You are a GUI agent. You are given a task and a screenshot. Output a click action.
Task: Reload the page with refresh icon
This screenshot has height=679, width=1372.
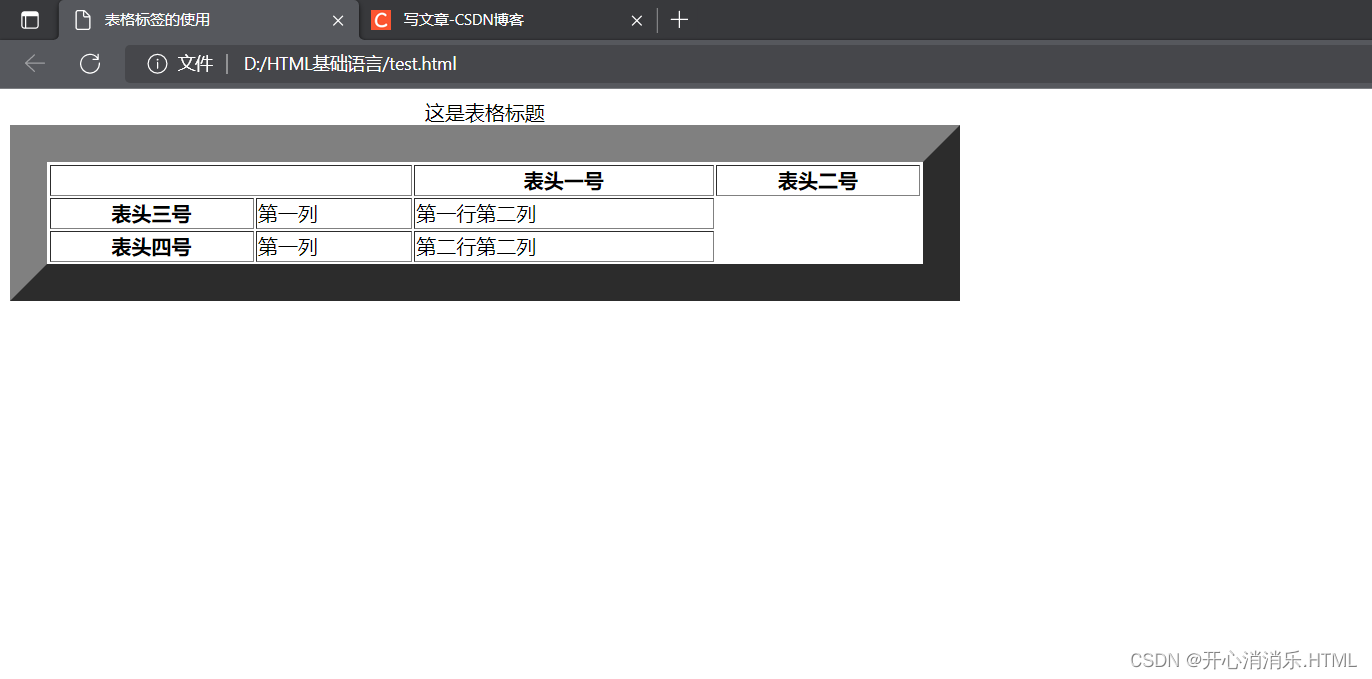(x=90, y=64)
